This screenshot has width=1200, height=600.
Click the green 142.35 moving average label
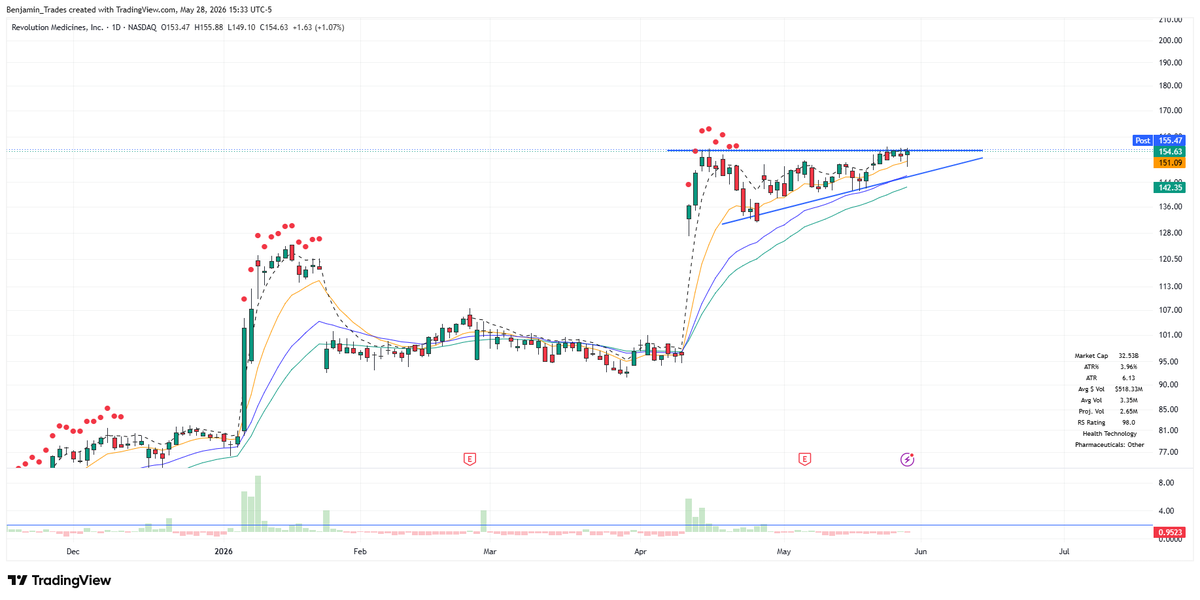coord(1170,187)
